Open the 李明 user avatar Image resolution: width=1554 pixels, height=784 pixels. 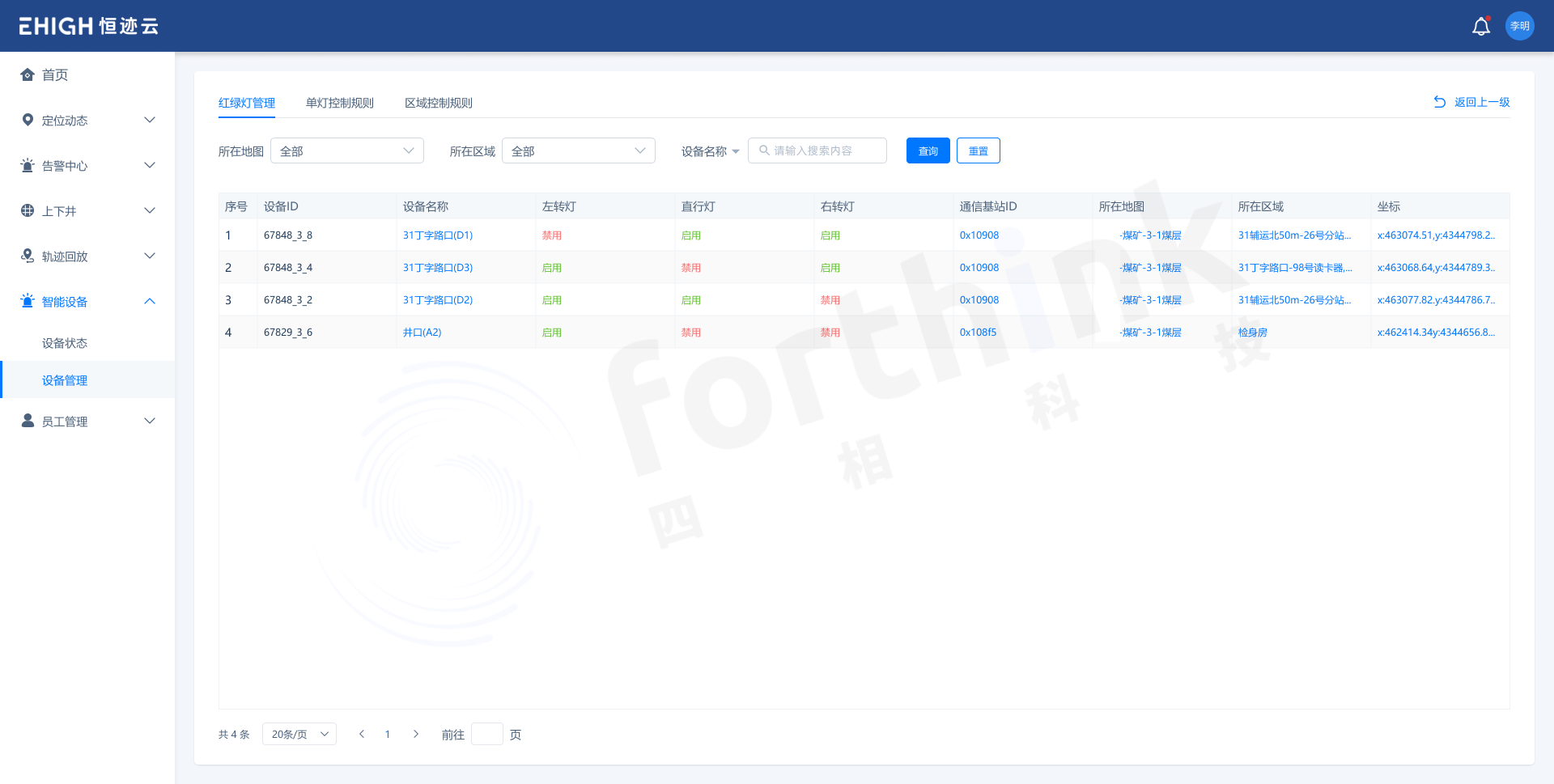pyautogui.click(x=1519, y=26)
